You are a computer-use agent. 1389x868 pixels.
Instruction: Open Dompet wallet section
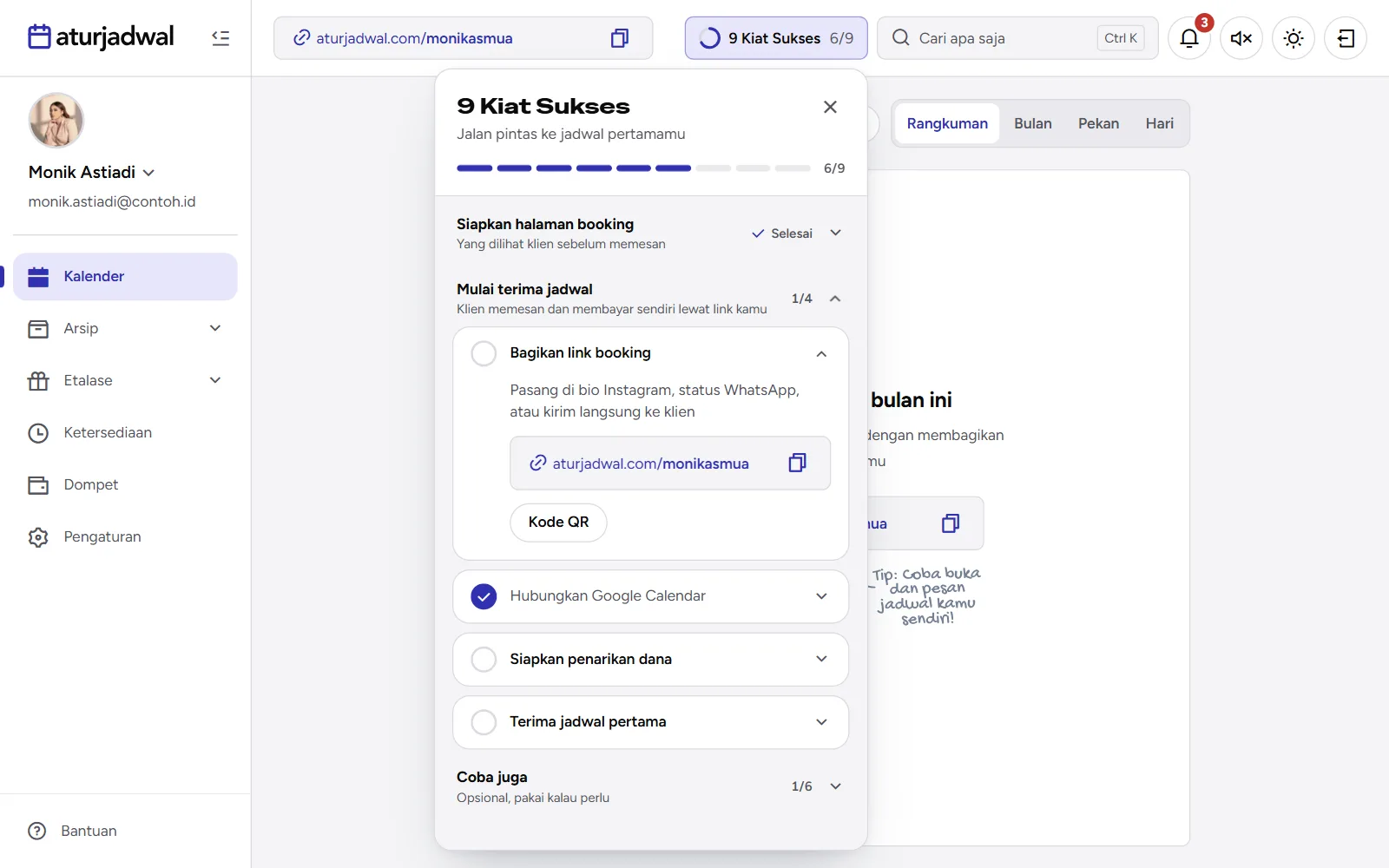(125, 484)
